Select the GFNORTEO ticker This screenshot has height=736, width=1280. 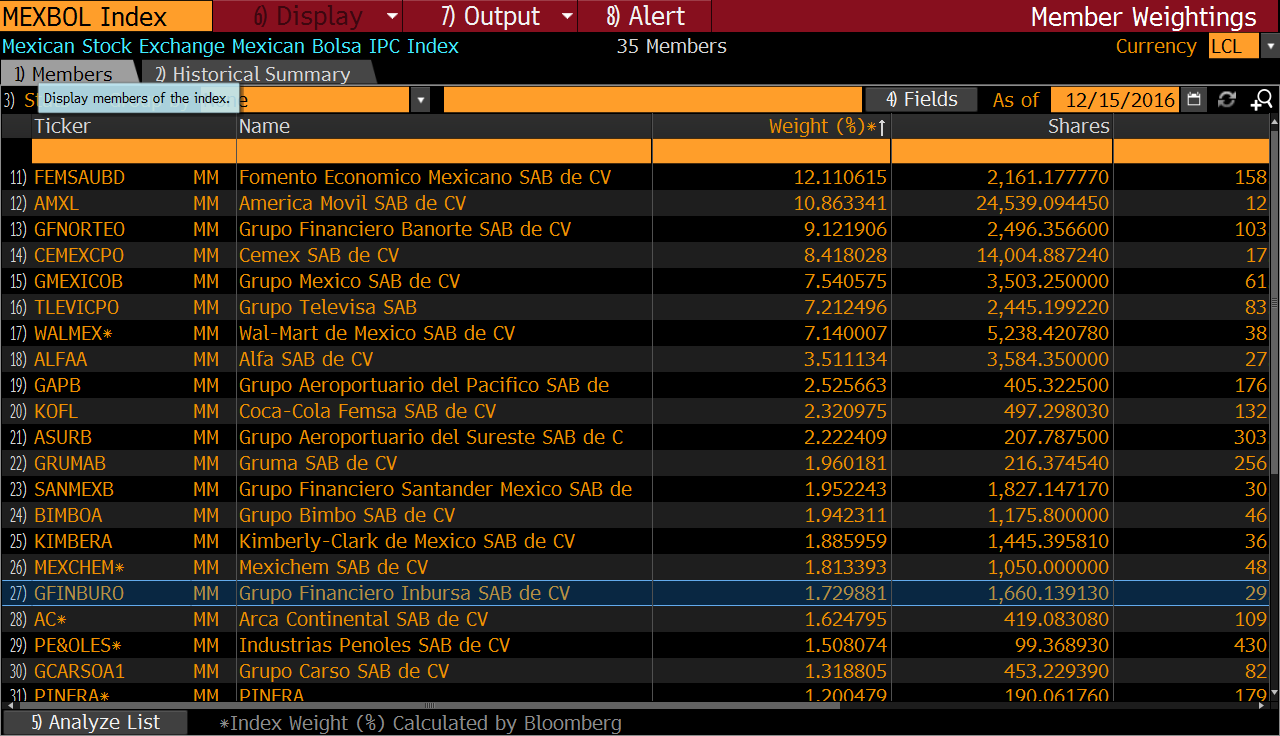click(x=79, y=229)
